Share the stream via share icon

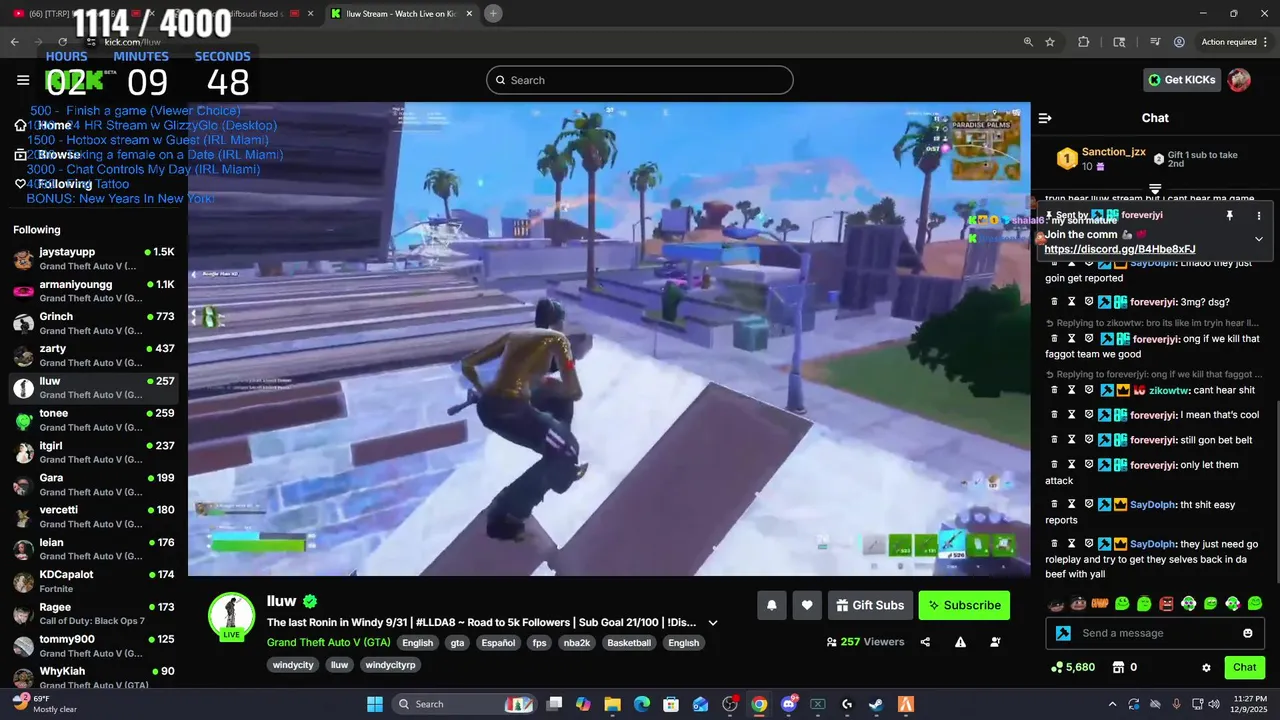point(925,642)
